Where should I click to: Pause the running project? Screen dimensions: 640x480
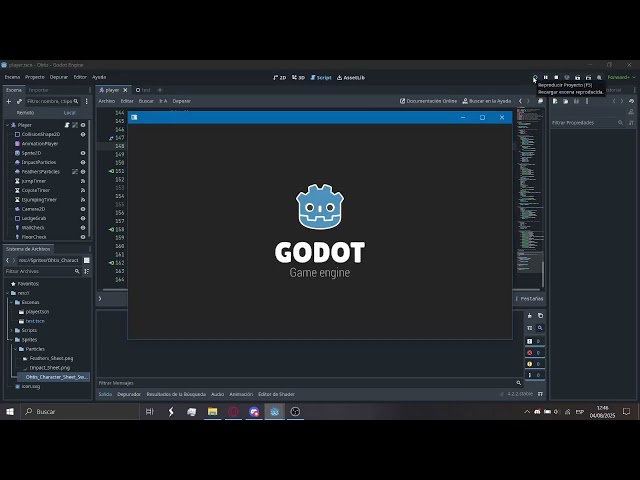pyautogui.click(x=546, y=77)
